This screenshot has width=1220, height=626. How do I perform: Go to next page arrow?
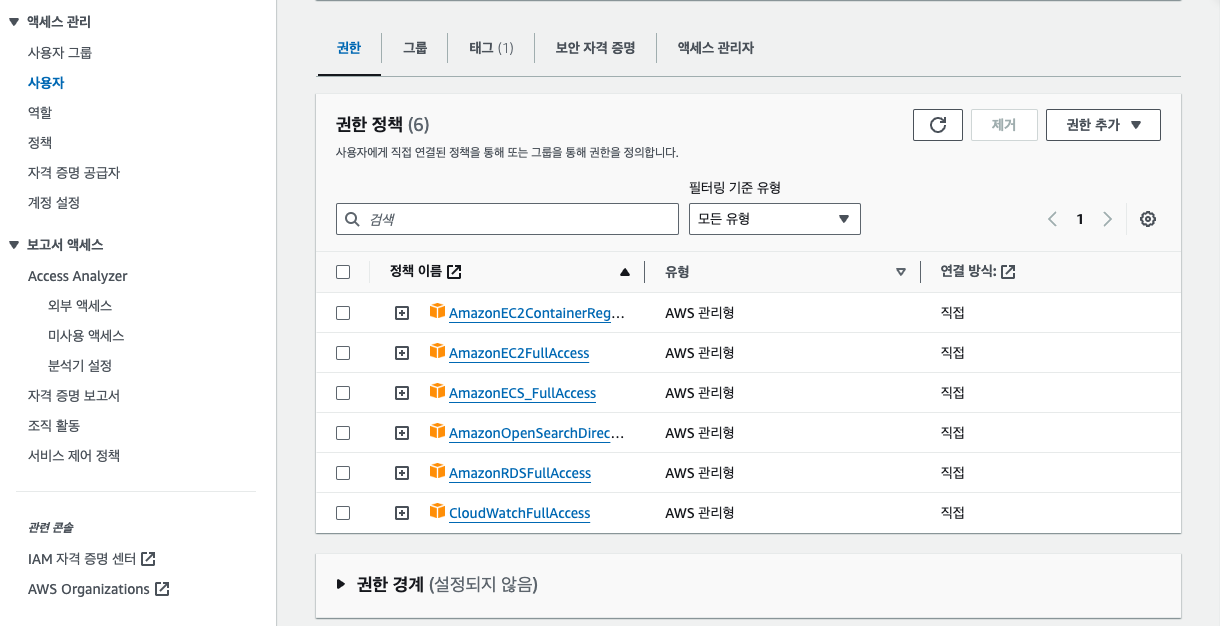(1107, 219)
